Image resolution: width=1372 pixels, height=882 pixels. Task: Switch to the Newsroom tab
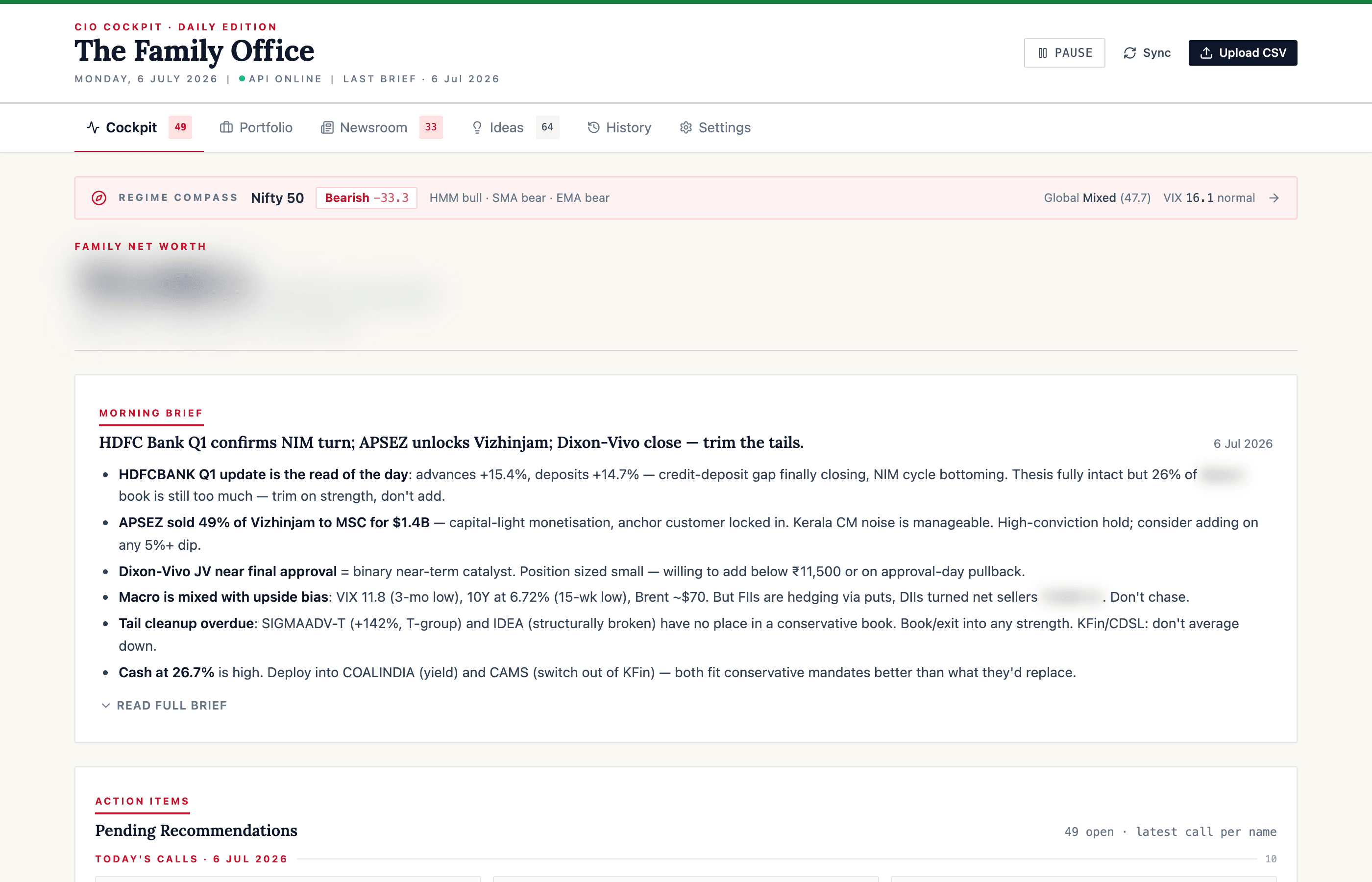pyautogui.click(x=381, y=127)
